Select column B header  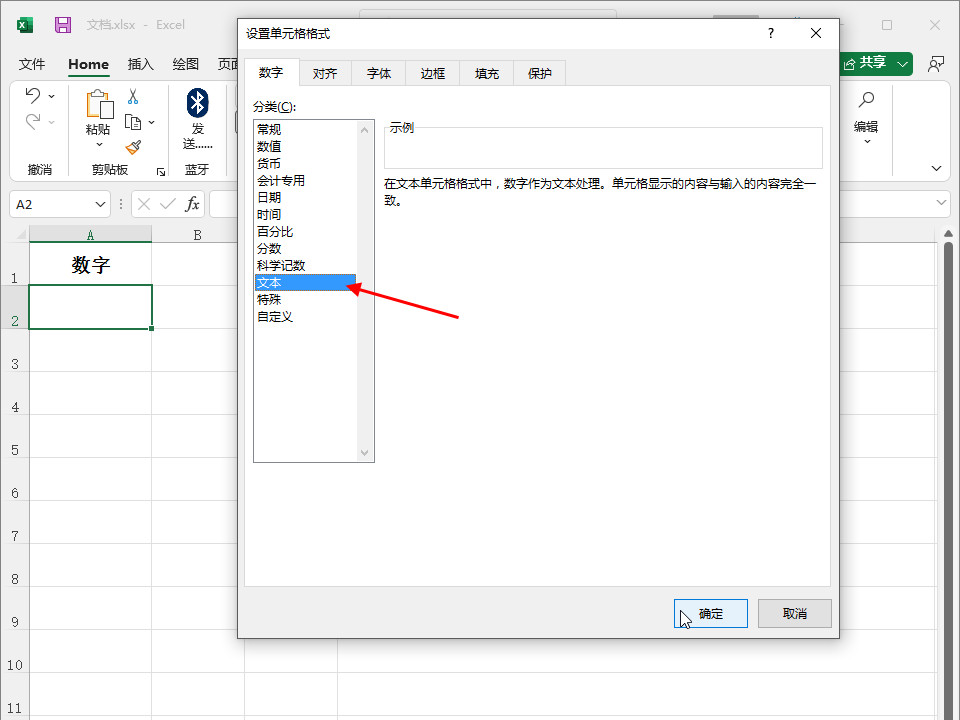click(x=197, y=234)
